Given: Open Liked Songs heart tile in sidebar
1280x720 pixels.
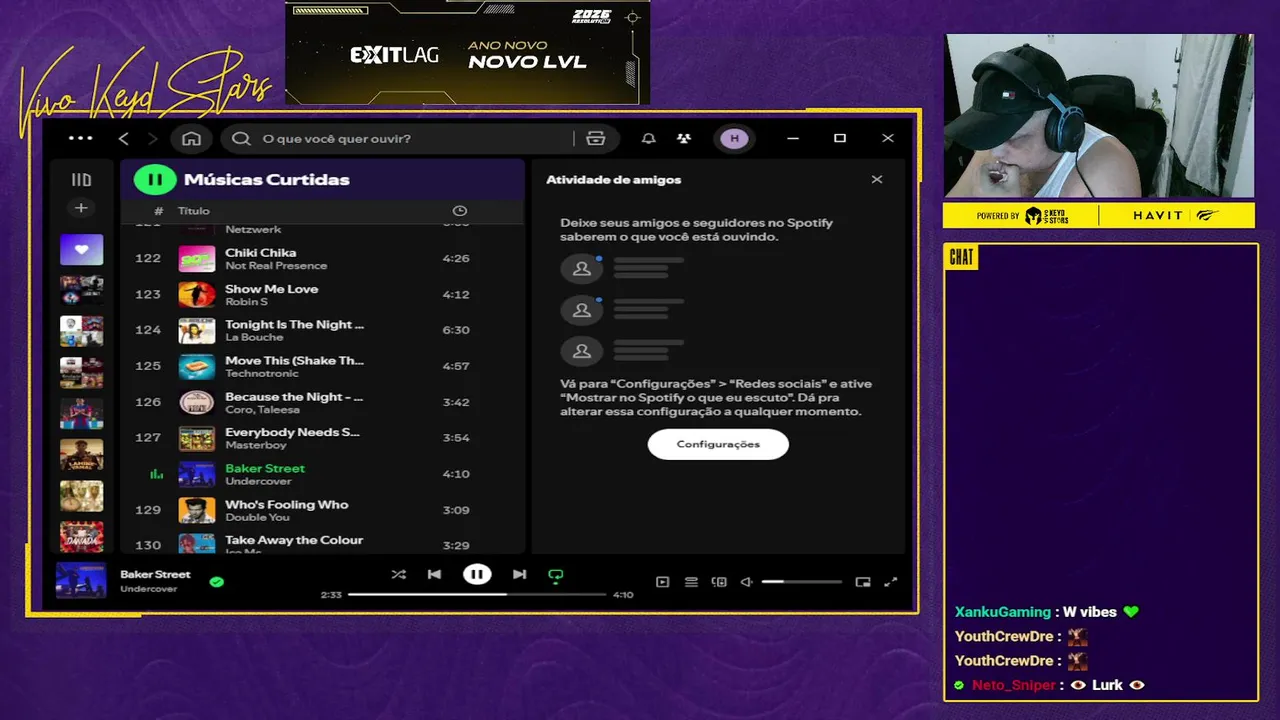Looking at the screenshot, I should pyautogui.click(x=81, y=249).
